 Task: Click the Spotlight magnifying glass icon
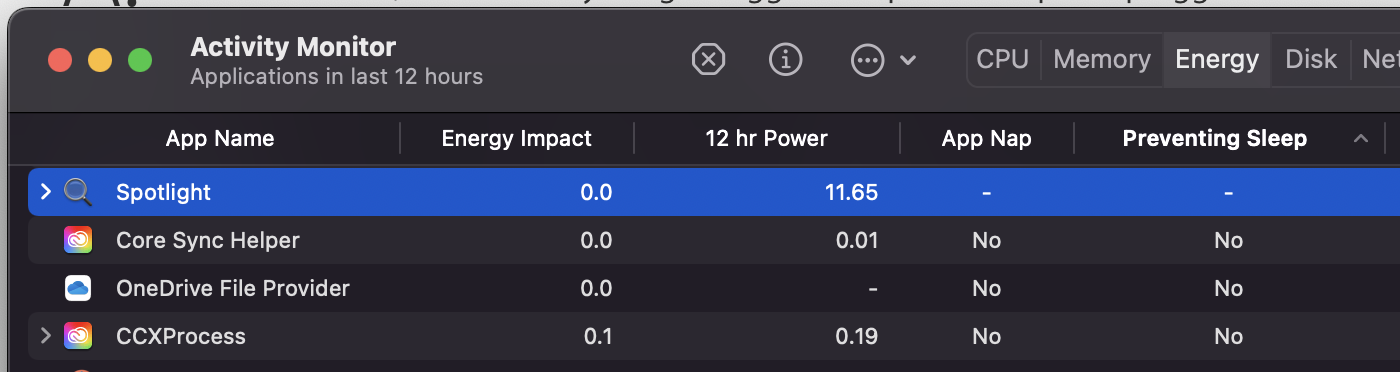click(78, 192)
